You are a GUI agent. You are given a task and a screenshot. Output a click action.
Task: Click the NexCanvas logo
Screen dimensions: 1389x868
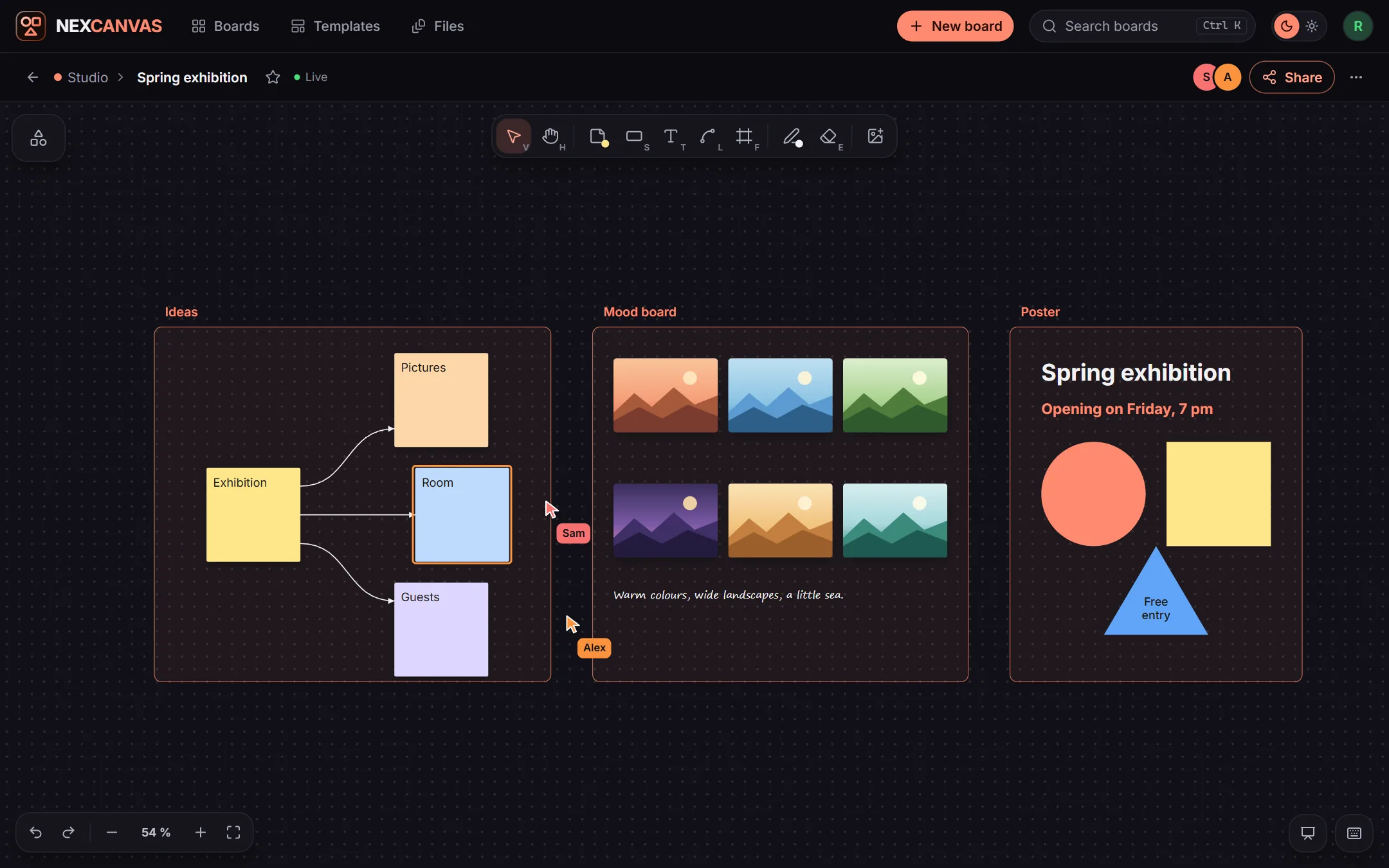click(89, 26)
